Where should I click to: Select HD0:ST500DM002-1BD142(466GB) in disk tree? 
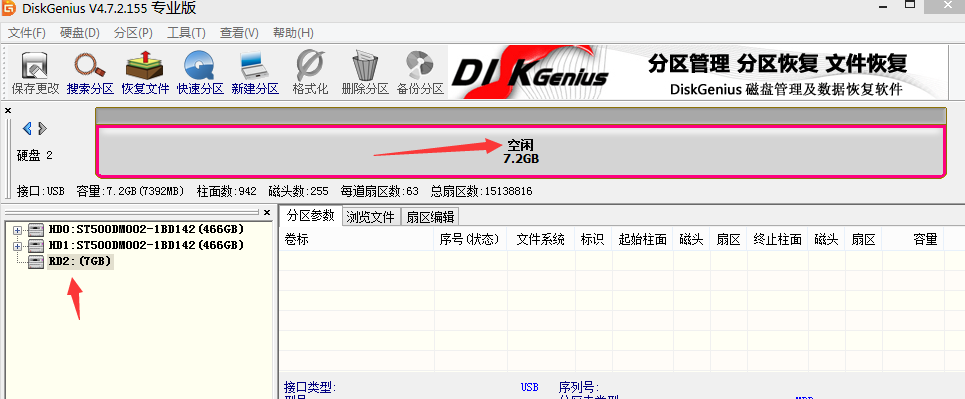pos(146,230)
